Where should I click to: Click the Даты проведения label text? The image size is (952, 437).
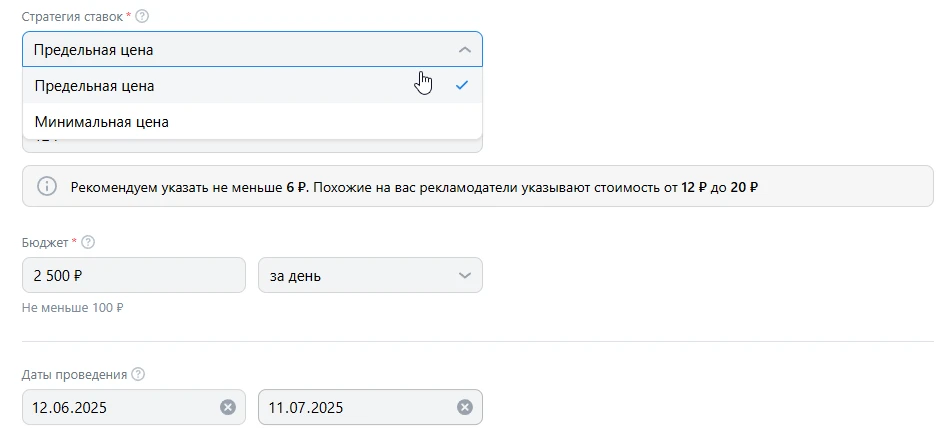pyautogui.click(x=74, y=375)
